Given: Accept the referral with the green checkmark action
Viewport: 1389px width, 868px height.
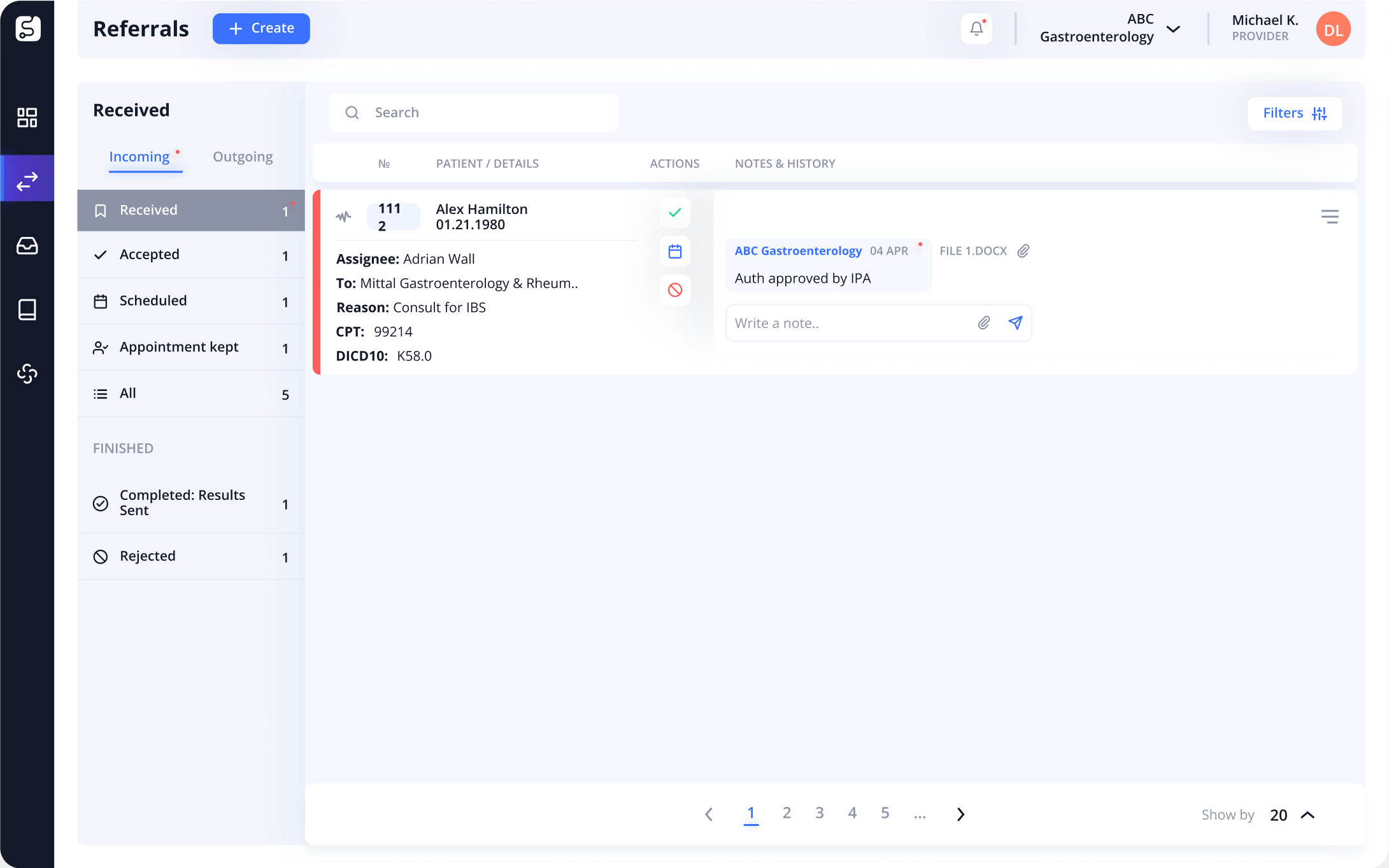Looking at the screenshot, I should pos(674,213).
